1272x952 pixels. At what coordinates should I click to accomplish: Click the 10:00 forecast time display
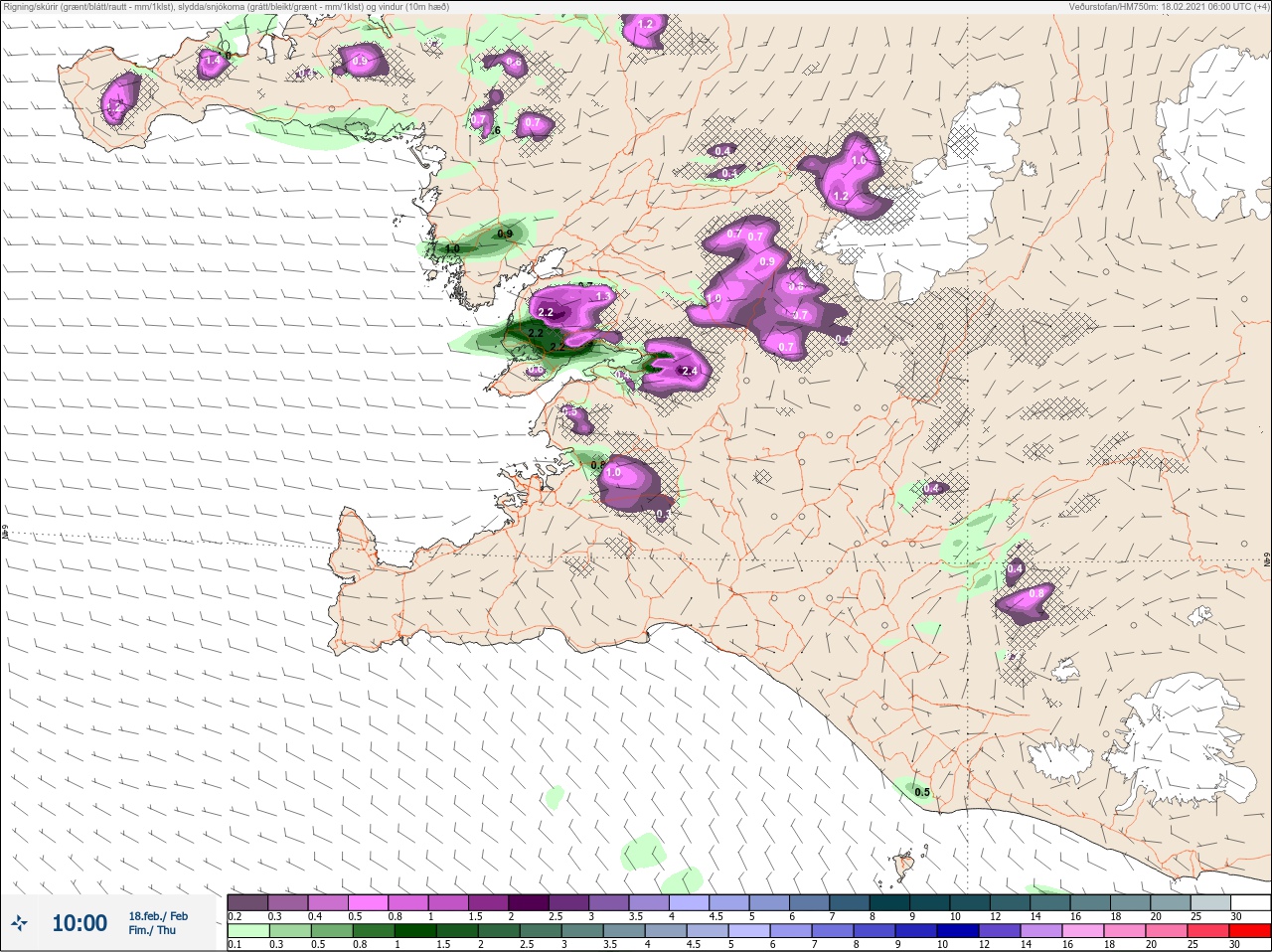79,923
